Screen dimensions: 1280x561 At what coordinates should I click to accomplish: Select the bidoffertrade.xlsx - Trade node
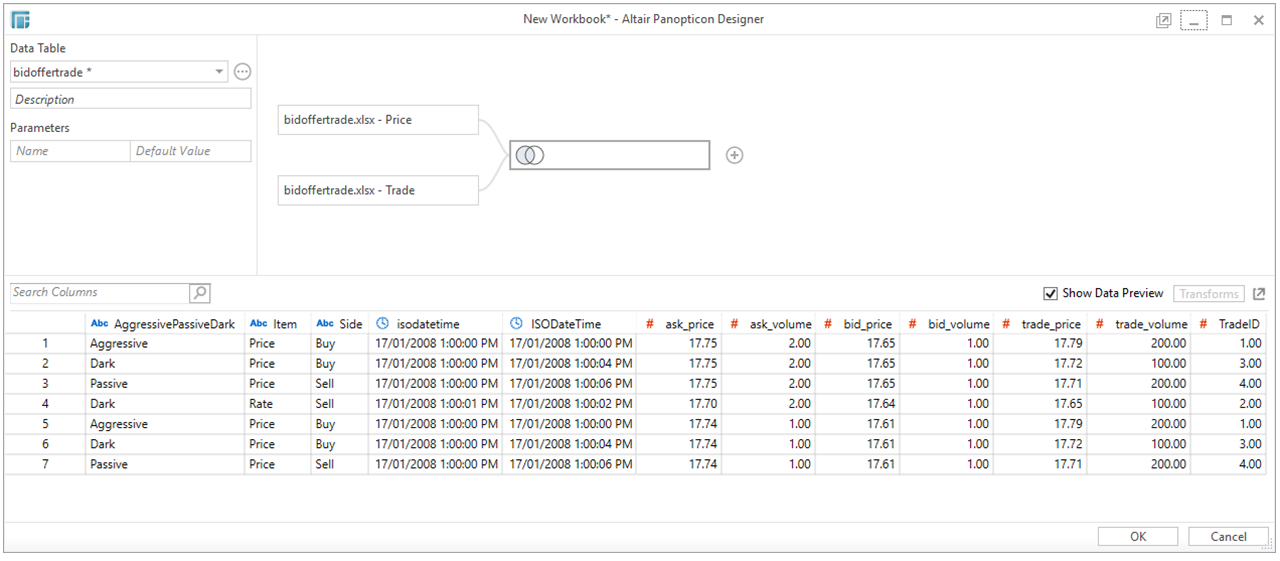[x=378, y=190]
